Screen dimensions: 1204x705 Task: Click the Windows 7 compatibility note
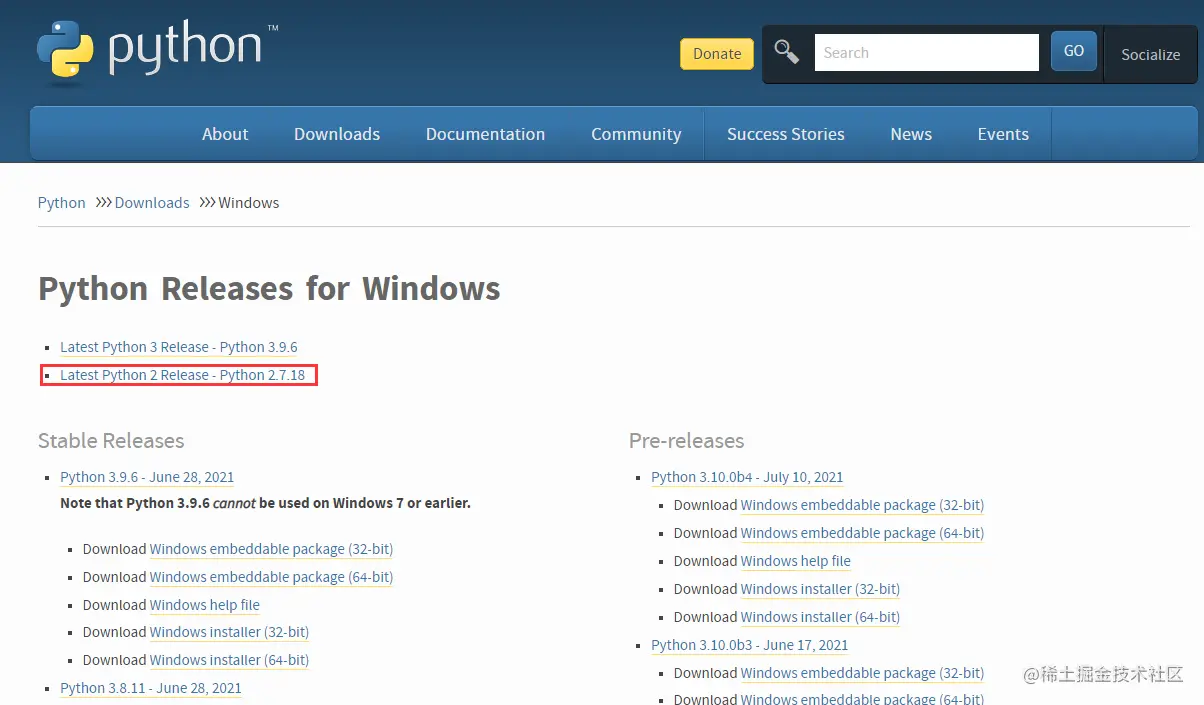click(x=265, y=503)
